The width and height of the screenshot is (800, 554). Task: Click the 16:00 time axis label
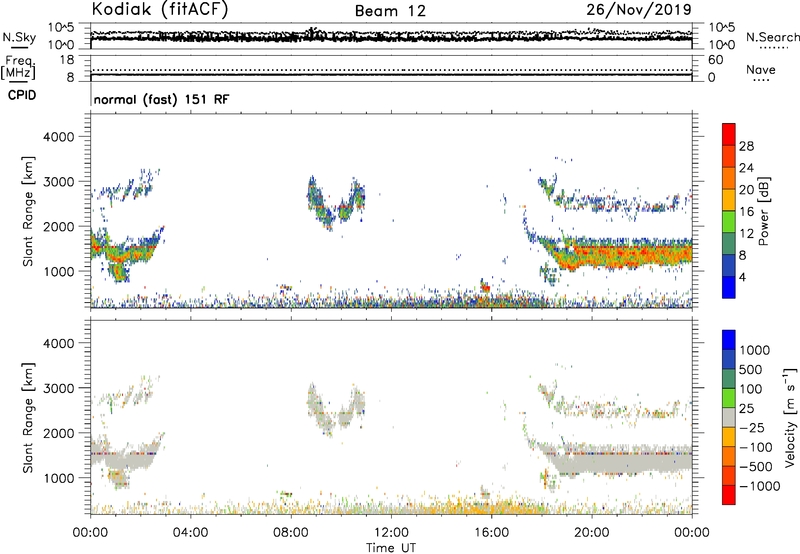tap(491, 533)
